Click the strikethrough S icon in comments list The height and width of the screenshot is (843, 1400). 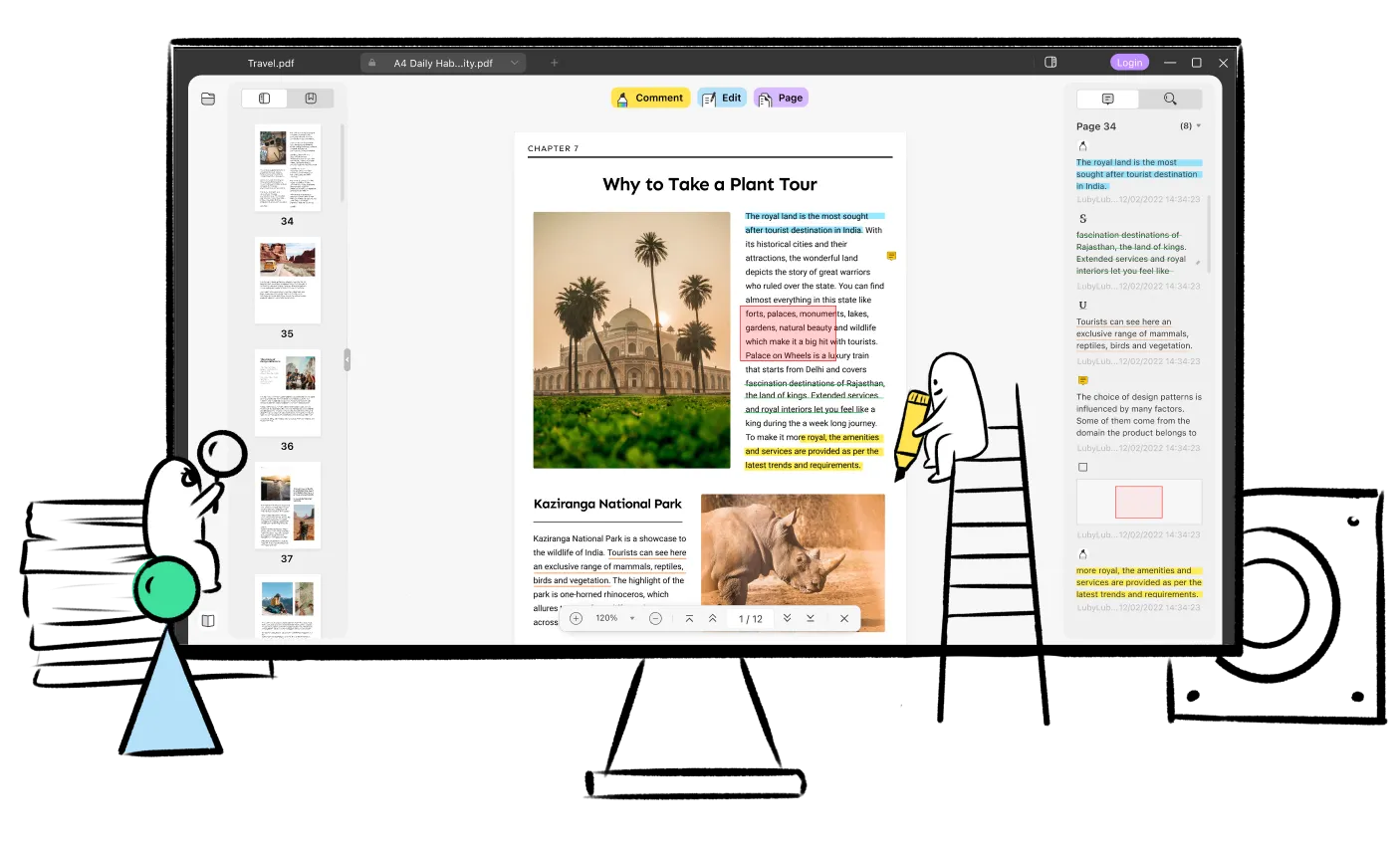coord(1082,219)
